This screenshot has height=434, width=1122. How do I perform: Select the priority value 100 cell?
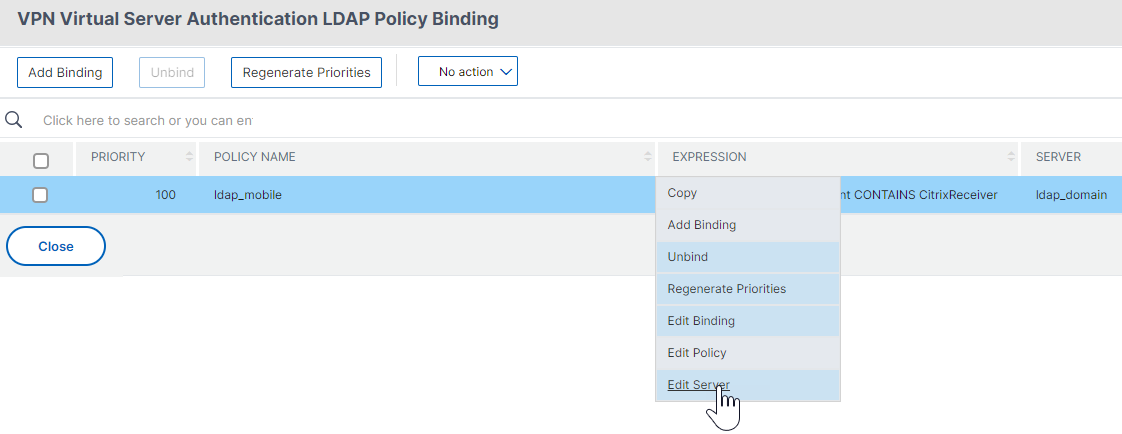pyautogui.click(x=165, y=194)
